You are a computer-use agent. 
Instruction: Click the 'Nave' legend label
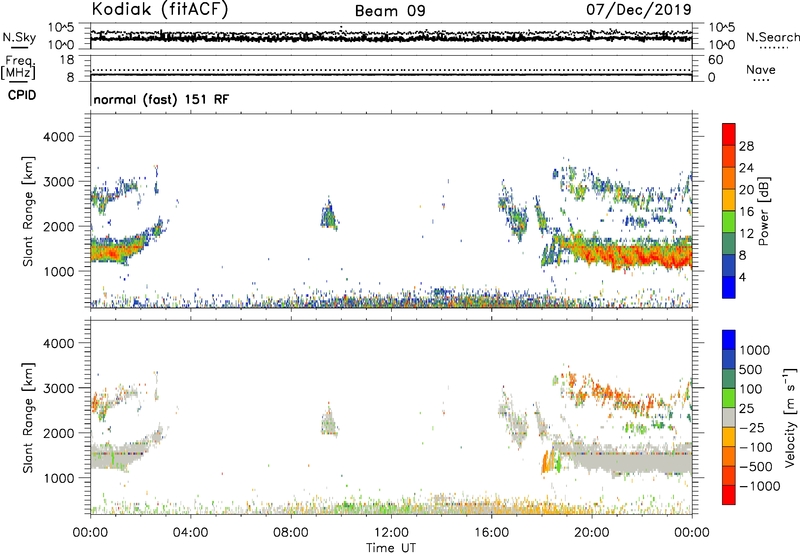[760, 70]
